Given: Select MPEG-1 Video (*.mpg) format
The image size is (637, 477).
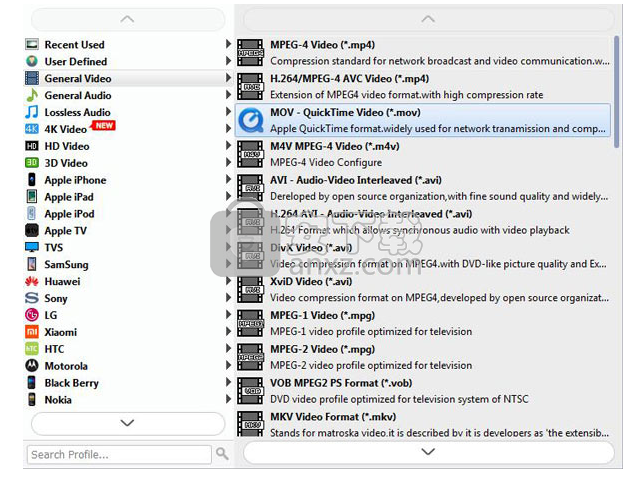Looking at the screenshot, I should coord(423,323).
